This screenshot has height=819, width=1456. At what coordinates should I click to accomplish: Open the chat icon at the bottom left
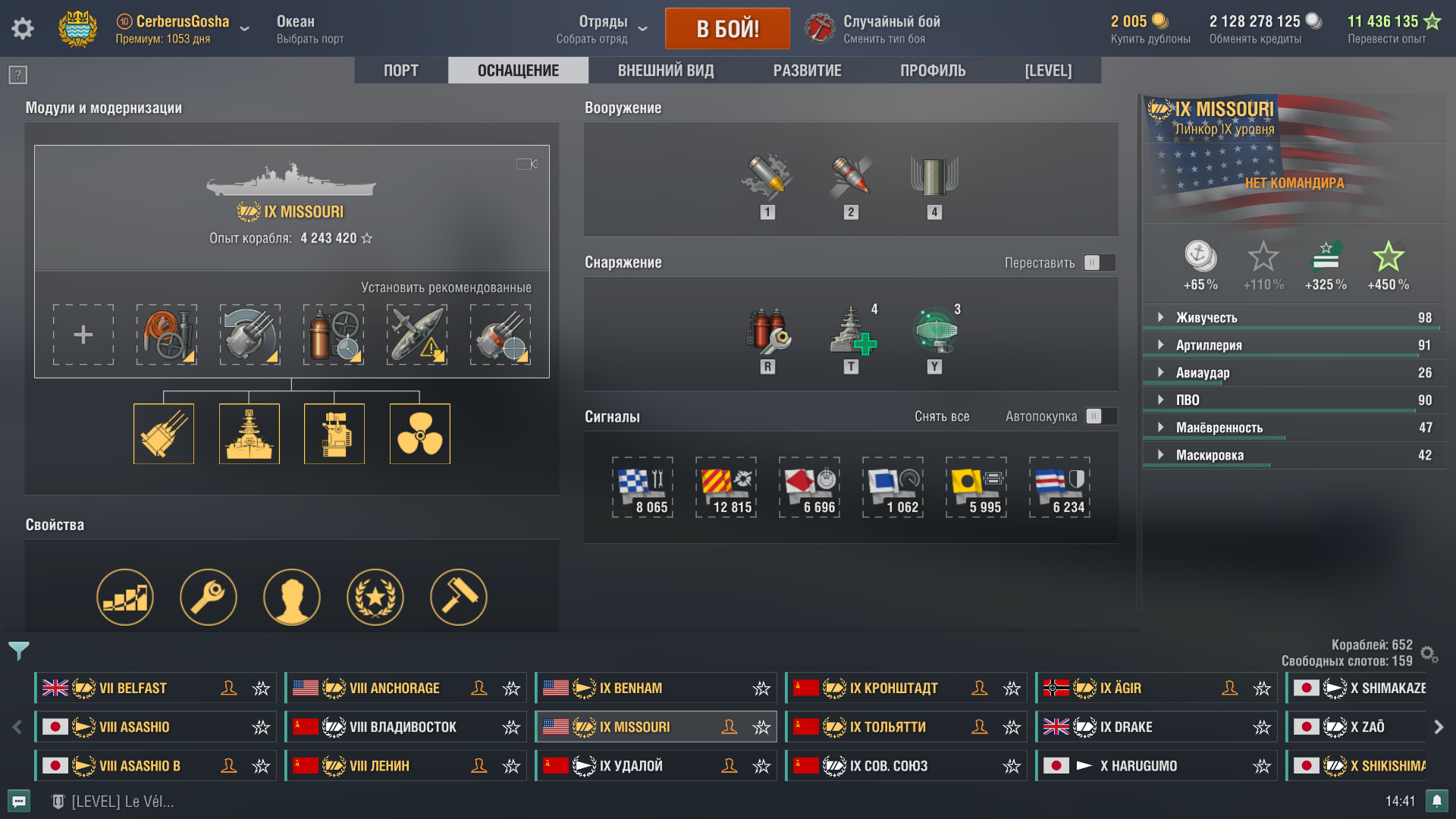[x=19, y=801]
